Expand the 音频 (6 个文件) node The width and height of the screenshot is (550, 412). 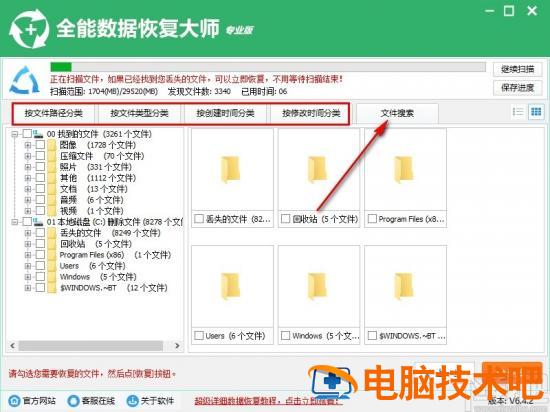click(x=28, y=200)
